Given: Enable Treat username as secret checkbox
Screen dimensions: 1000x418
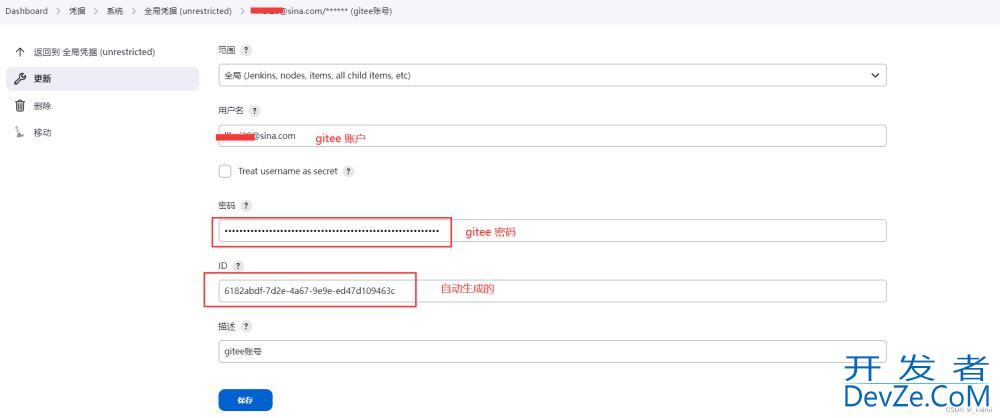Looking at the screenshot, I should click(224, 172).
